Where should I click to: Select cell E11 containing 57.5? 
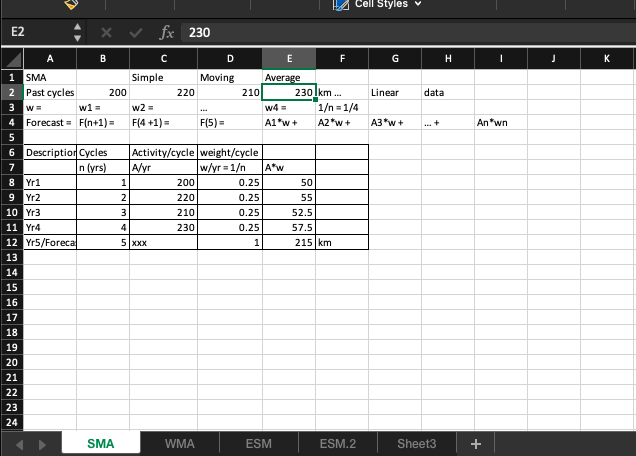point(289,228)
